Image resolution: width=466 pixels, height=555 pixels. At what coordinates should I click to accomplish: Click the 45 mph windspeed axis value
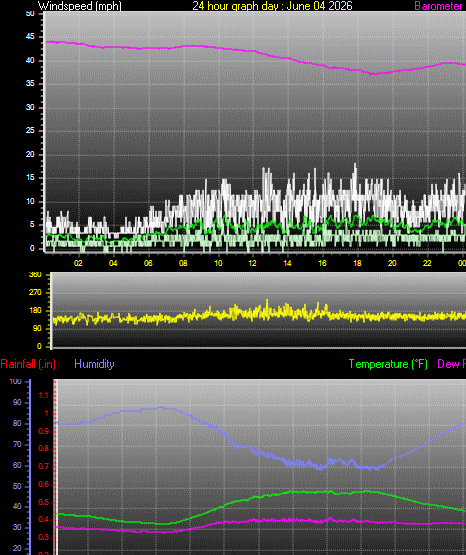click(x=30, y=37)
